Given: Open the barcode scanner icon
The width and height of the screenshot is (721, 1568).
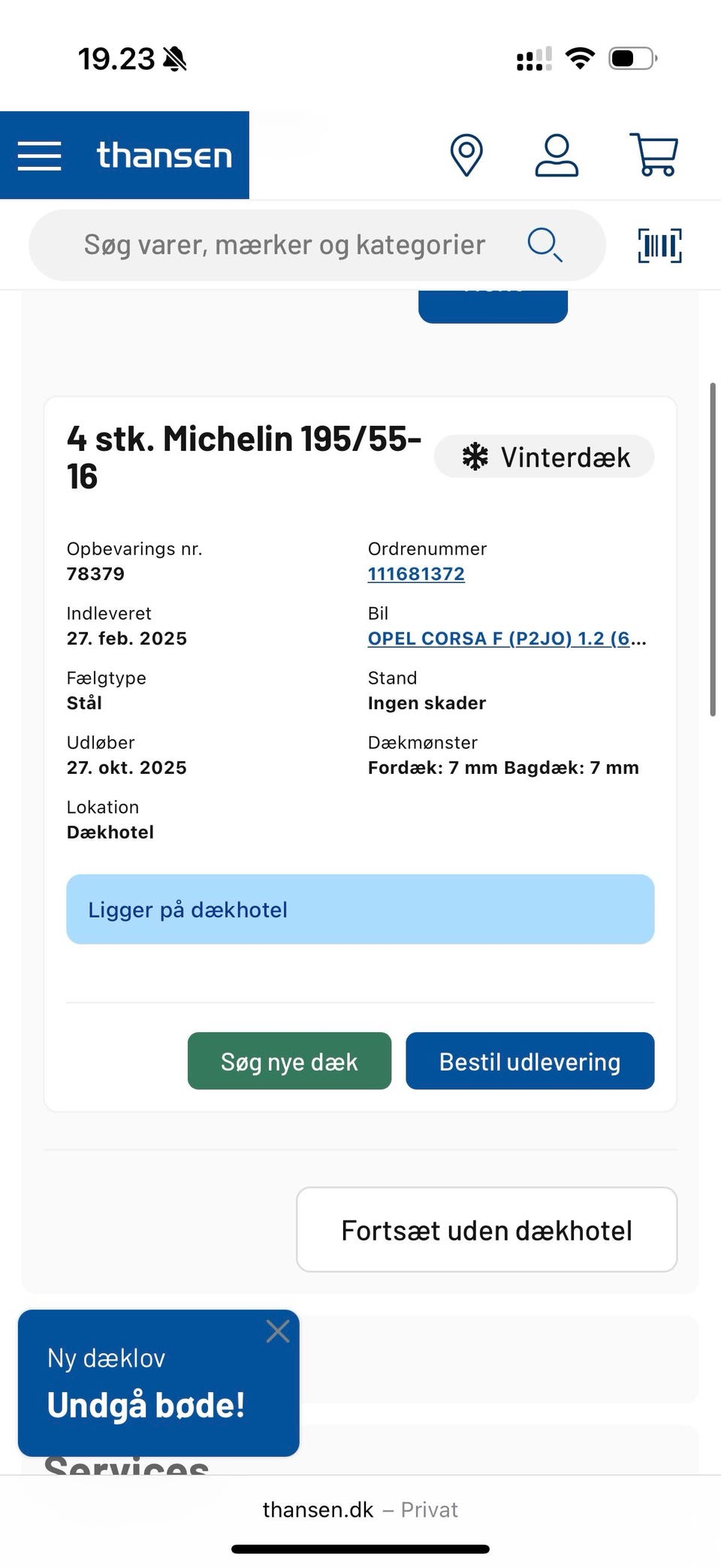Looking at the screenshot, I should (x=659, y=244).
